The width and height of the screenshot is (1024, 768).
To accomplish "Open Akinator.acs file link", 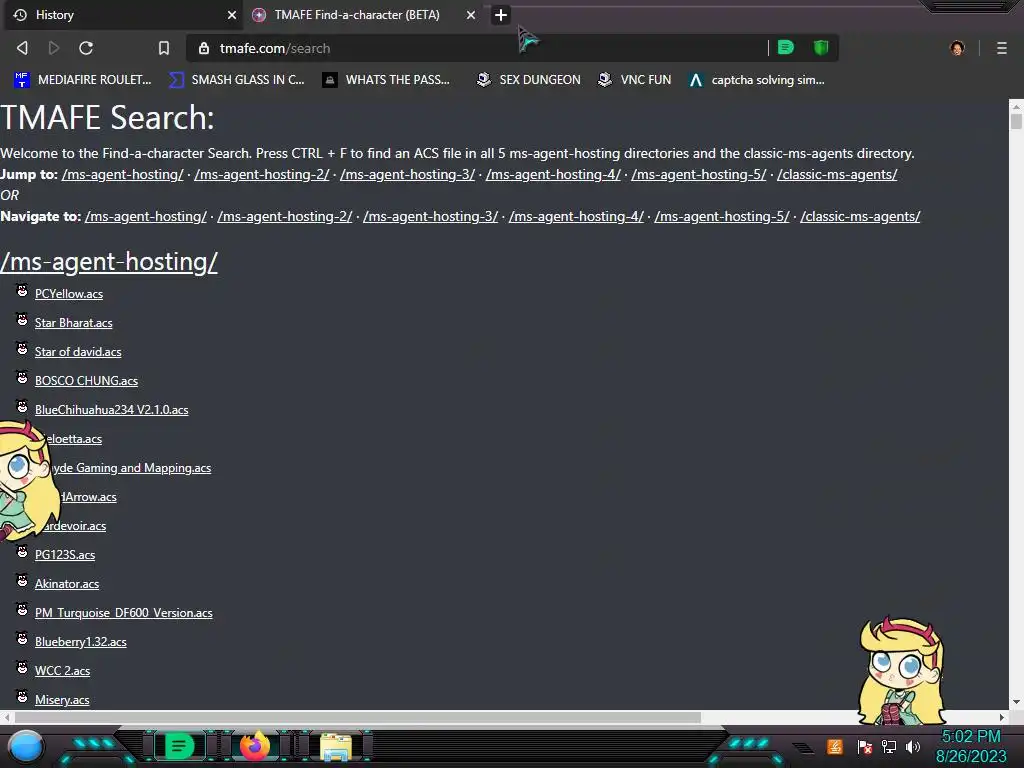I will point(67,584).
